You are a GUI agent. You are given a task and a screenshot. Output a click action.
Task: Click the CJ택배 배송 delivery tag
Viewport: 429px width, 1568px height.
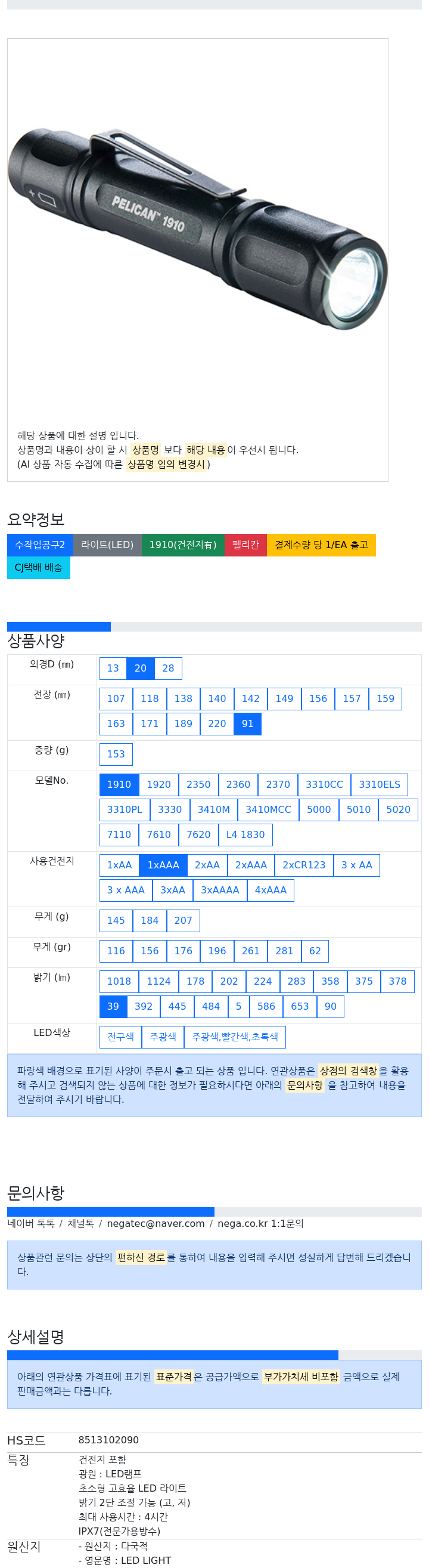[x=38, y=567]
